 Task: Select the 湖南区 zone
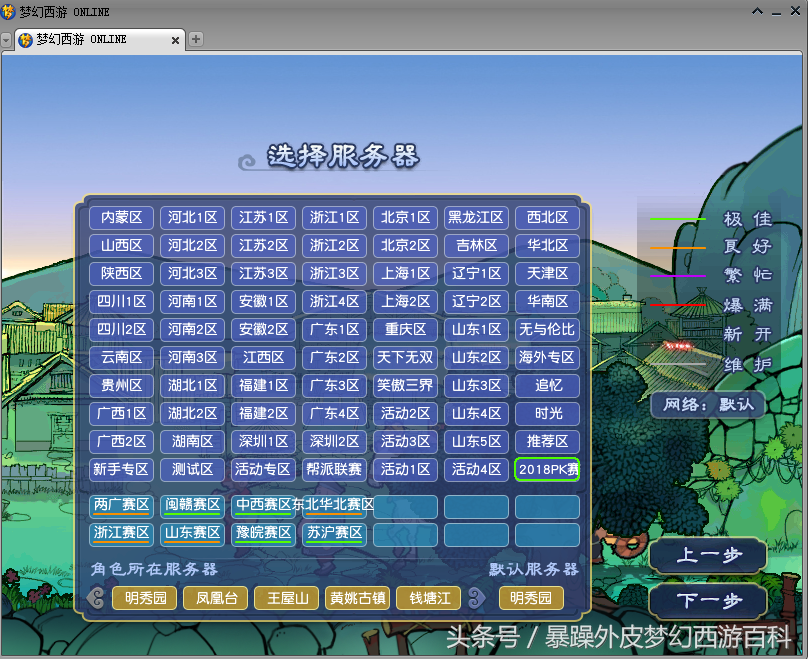pos(192,441)
